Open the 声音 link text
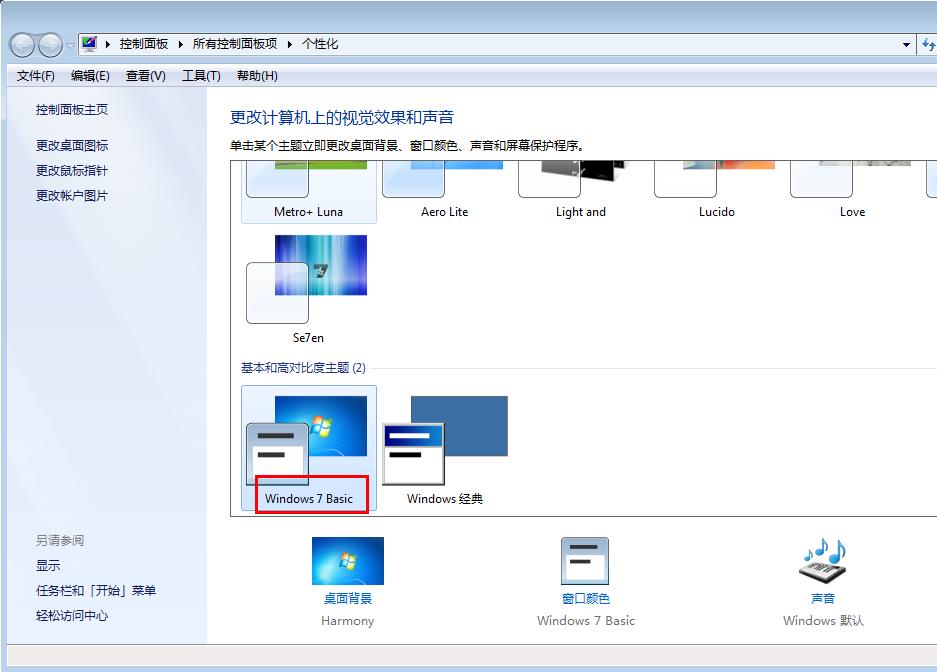This screenshot has width=937, height=672. (x=823, y=599)
